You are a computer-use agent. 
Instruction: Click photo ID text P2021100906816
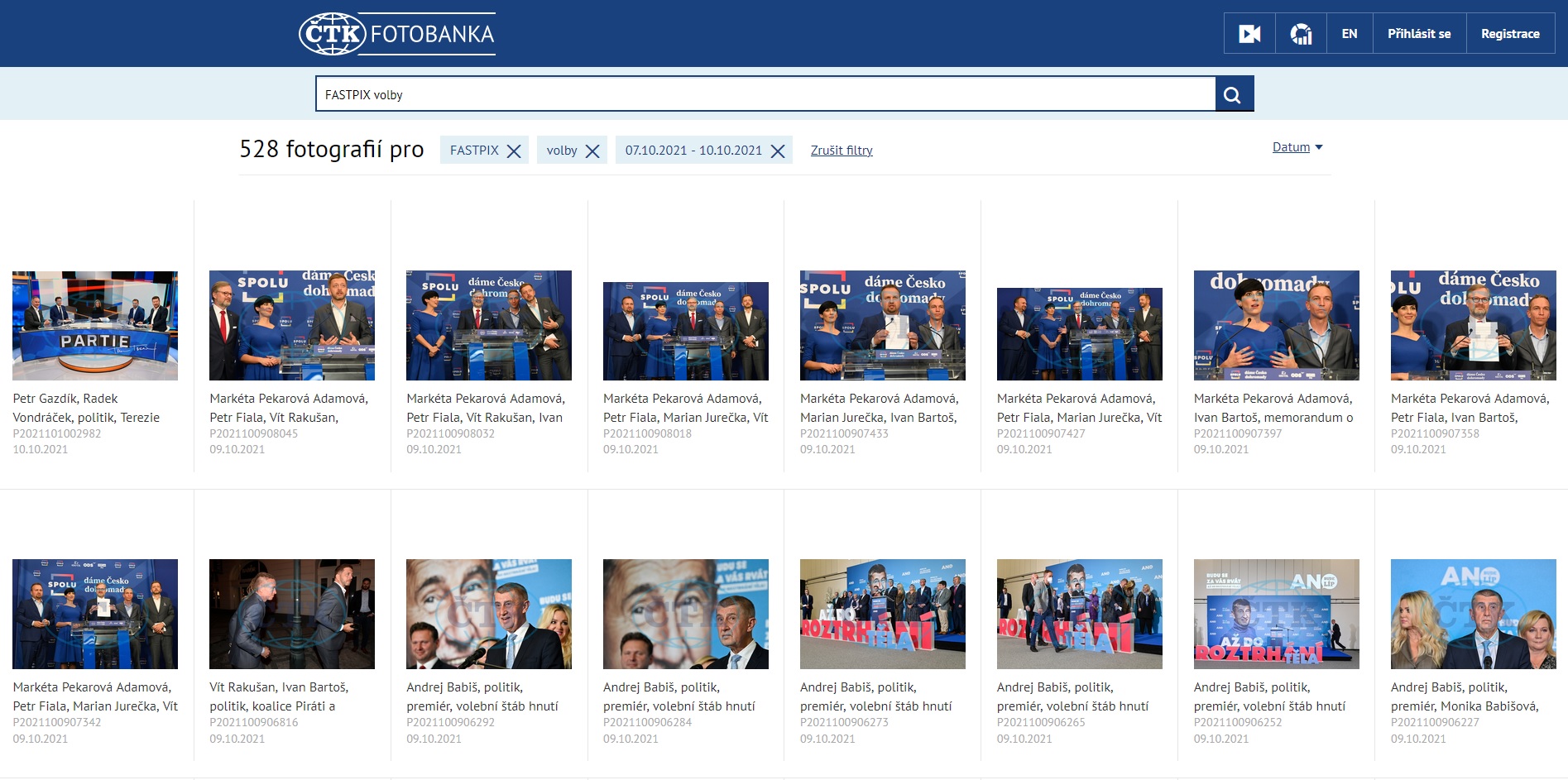254,722
